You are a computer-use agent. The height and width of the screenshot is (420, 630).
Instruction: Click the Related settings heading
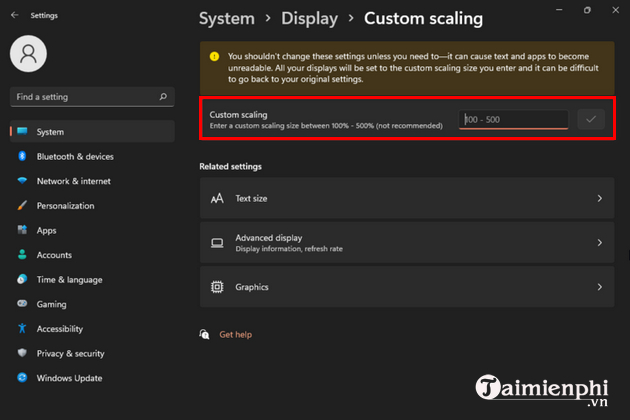pyautogui.click(x=230, y=166)
